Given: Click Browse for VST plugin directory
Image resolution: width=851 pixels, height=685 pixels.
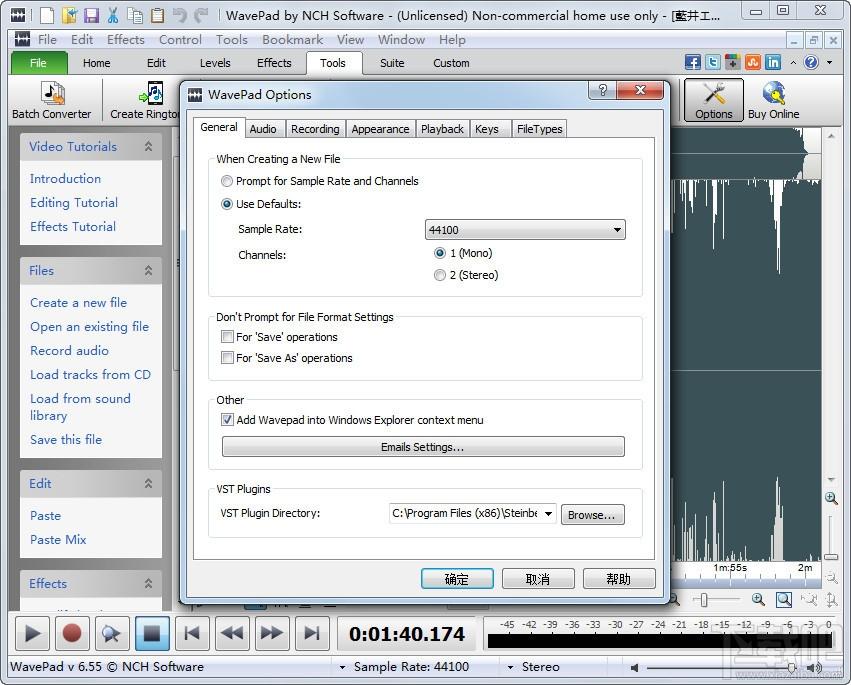Looking at the screenshot, I should [593, 515].
